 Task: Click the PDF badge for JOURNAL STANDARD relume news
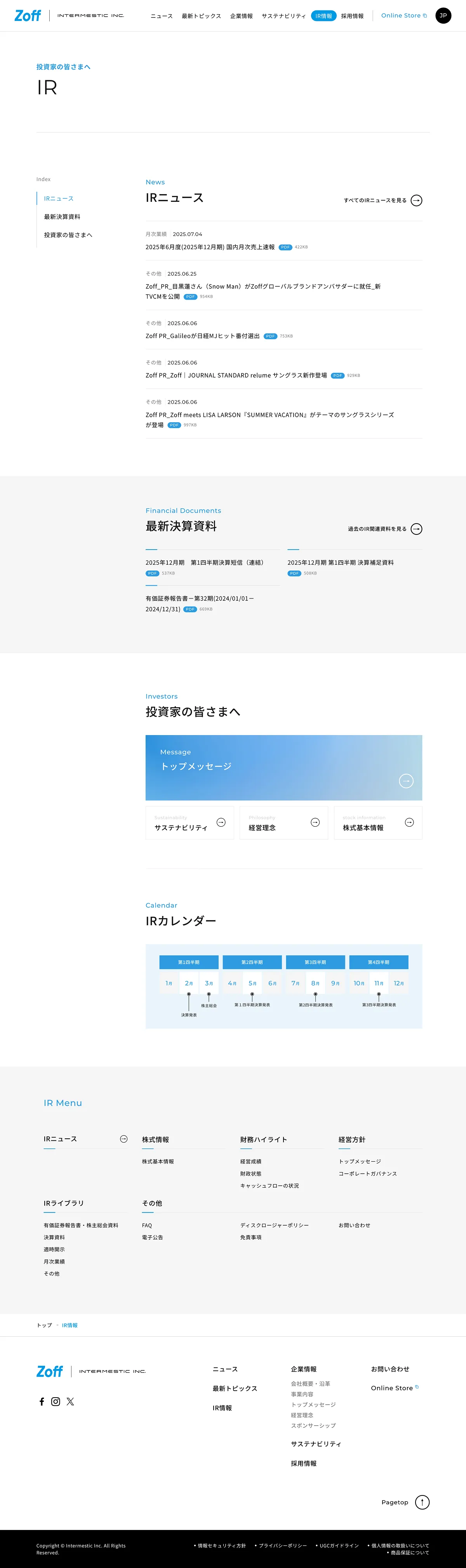pos(337,376)
